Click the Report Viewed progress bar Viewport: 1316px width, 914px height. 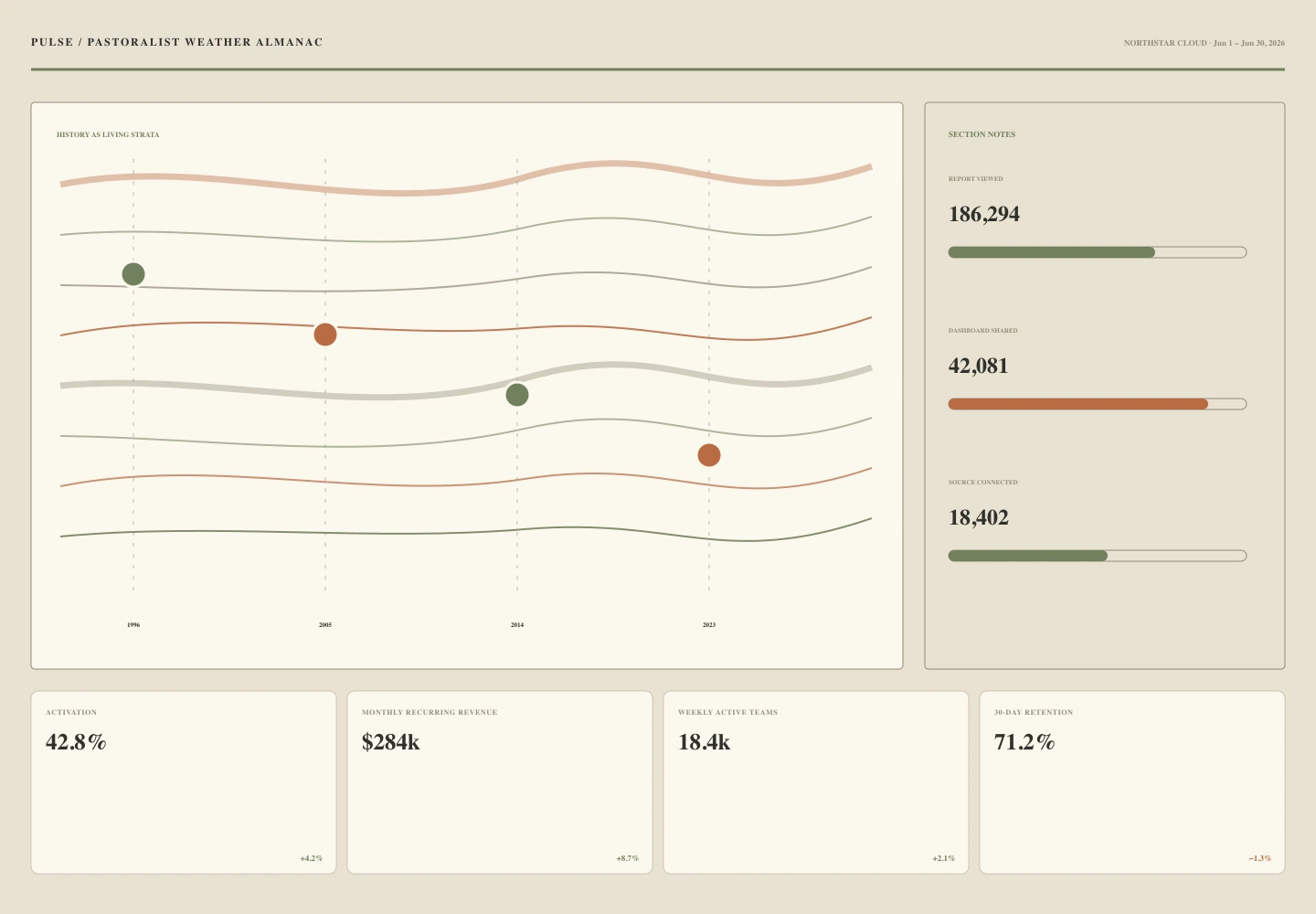pos(1098,252)
